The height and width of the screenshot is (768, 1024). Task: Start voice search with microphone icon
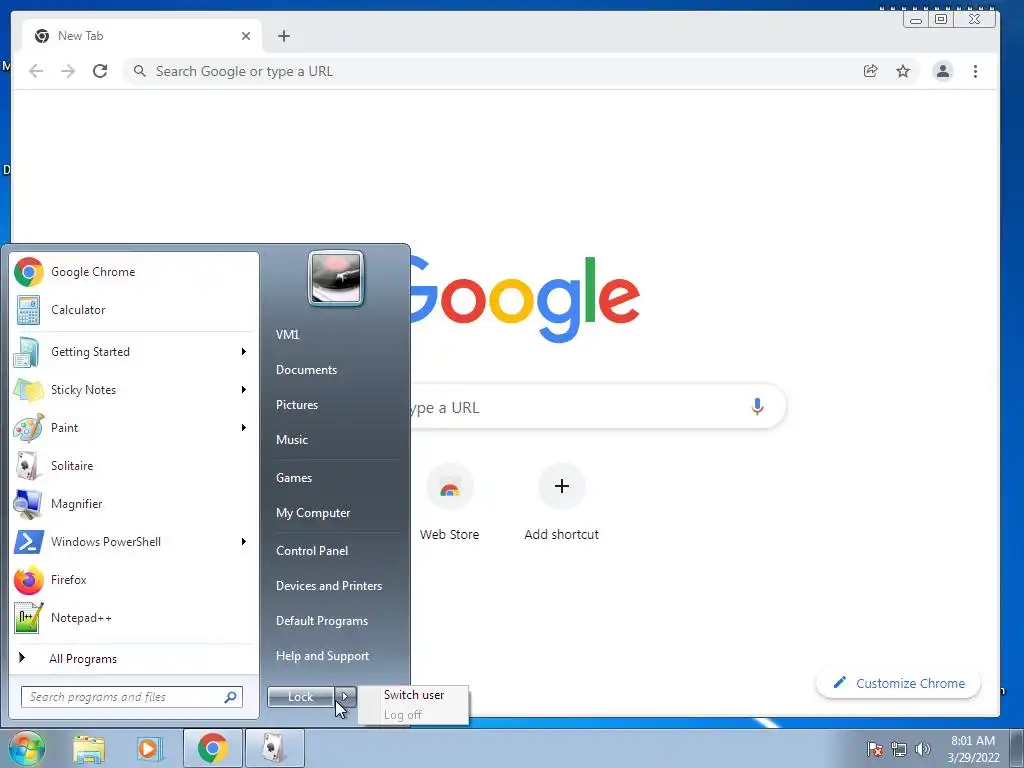tap(758, 407)
